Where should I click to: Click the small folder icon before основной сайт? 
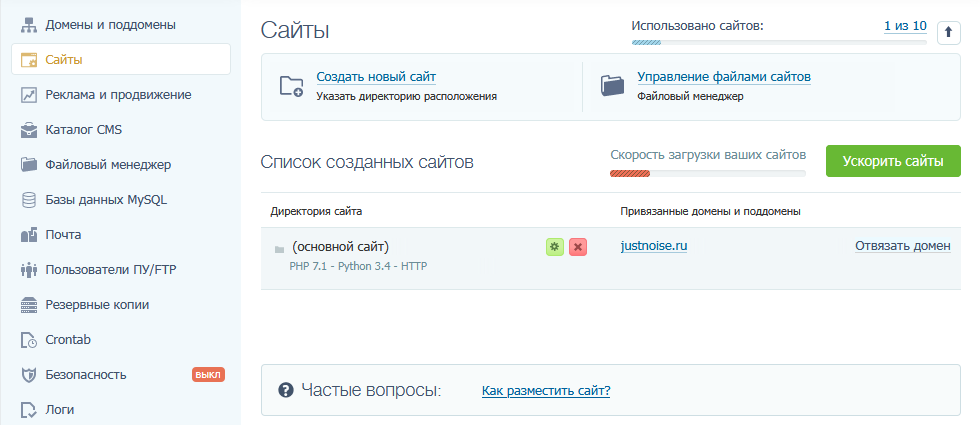point(279,250)
